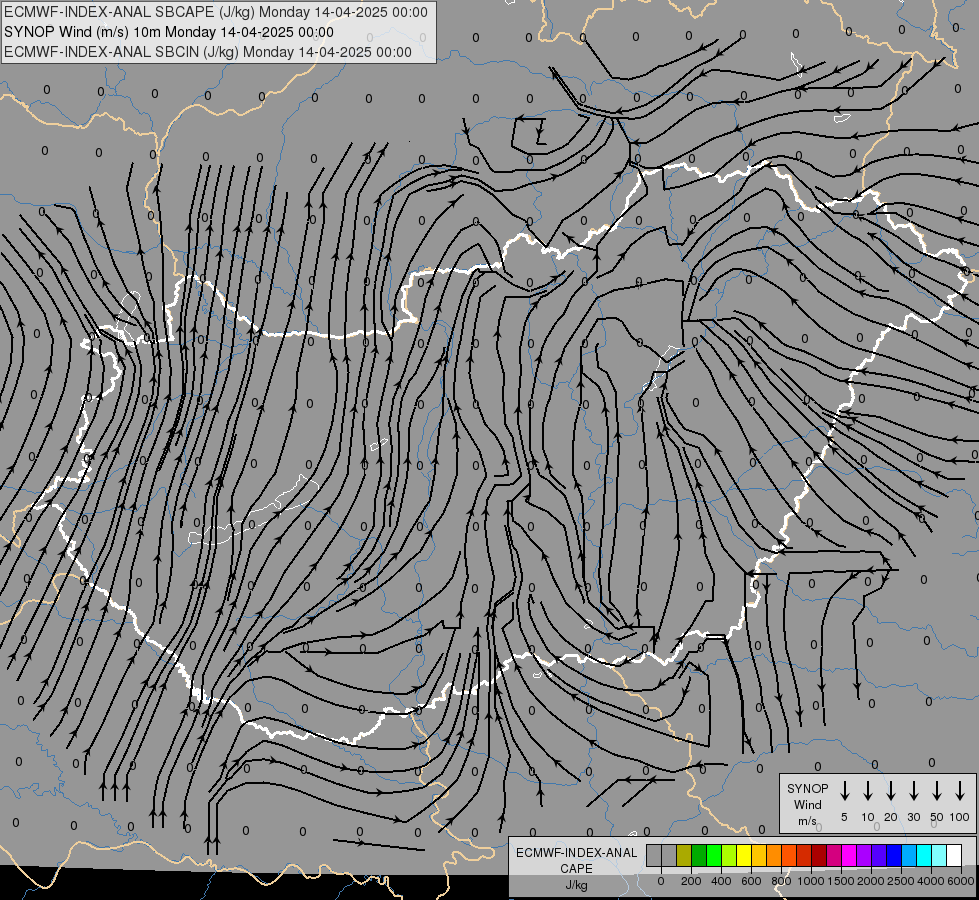Click the 10 m/s wind arrow in legend
The image size is (979, 900).
[868, 791]
